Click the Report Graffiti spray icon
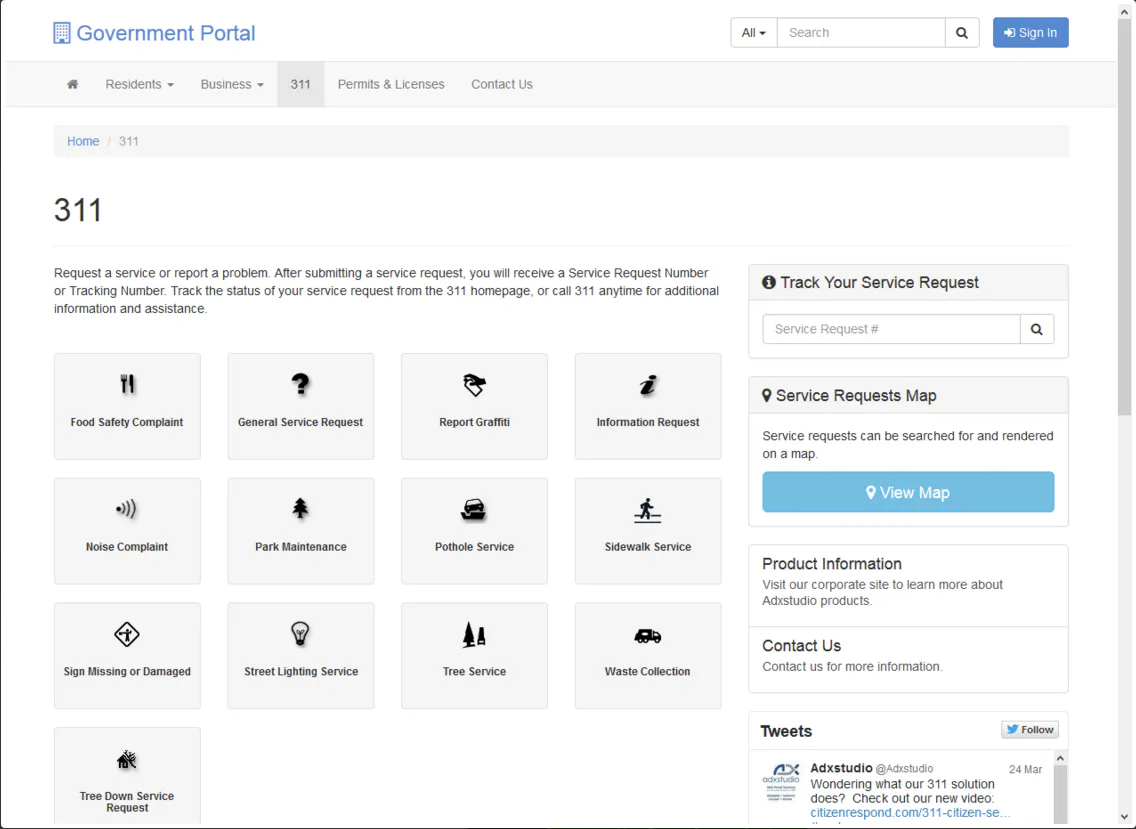The height and width of the screenshot is (829, 1136). (x=475, y=385)
